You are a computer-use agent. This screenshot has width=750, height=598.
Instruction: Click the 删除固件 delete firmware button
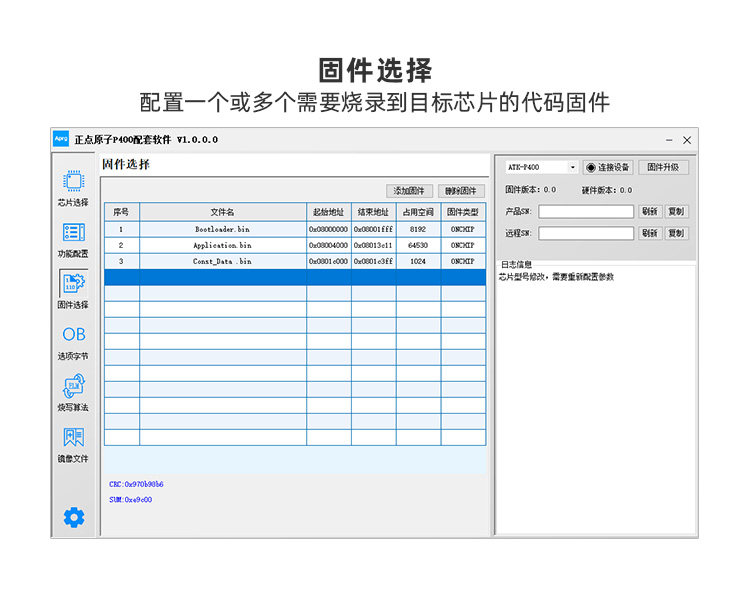461,191
